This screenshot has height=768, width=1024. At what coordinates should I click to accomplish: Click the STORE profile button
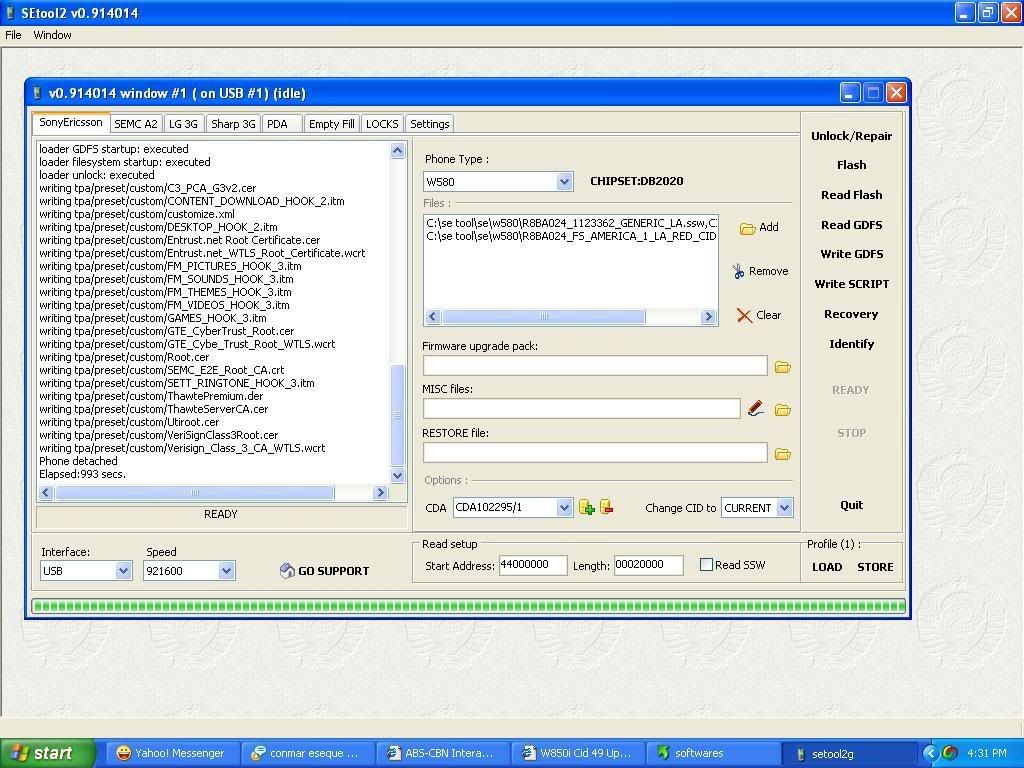pyautogui.click(x=875, y=567)
